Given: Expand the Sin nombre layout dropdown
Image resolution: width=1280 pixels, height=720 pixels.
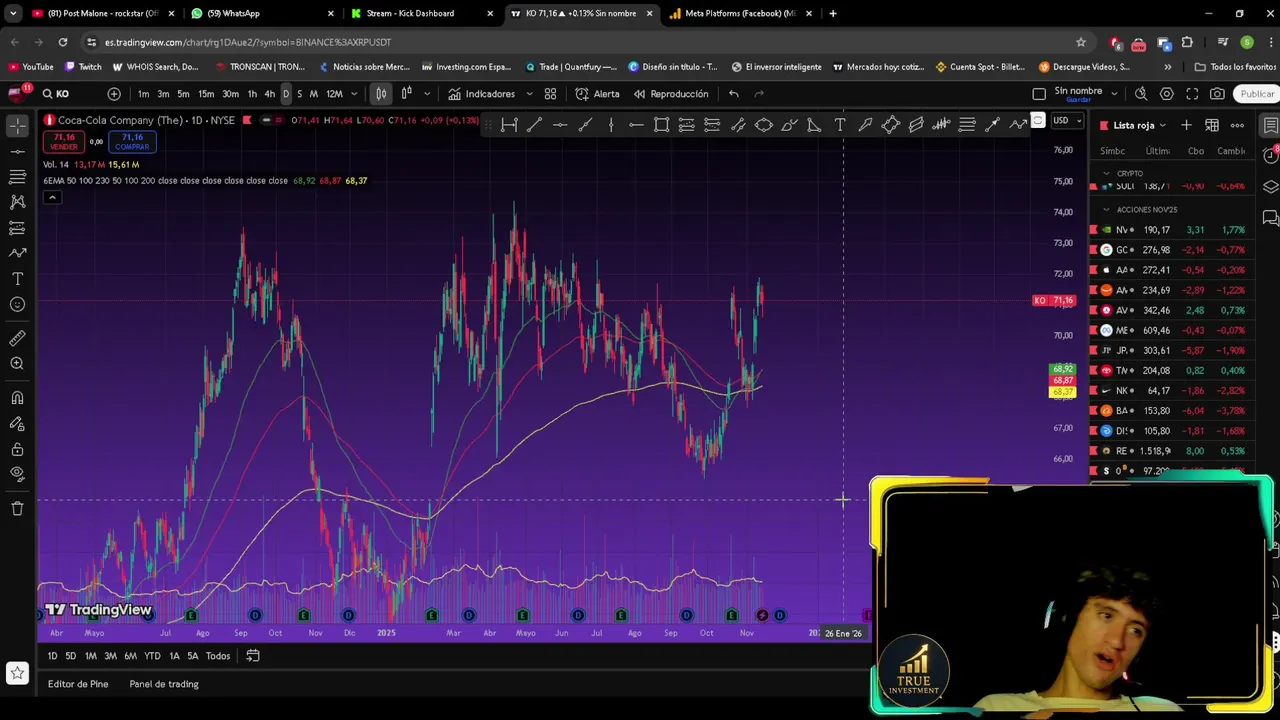Looking at the screenshot, I should 1114,94.
